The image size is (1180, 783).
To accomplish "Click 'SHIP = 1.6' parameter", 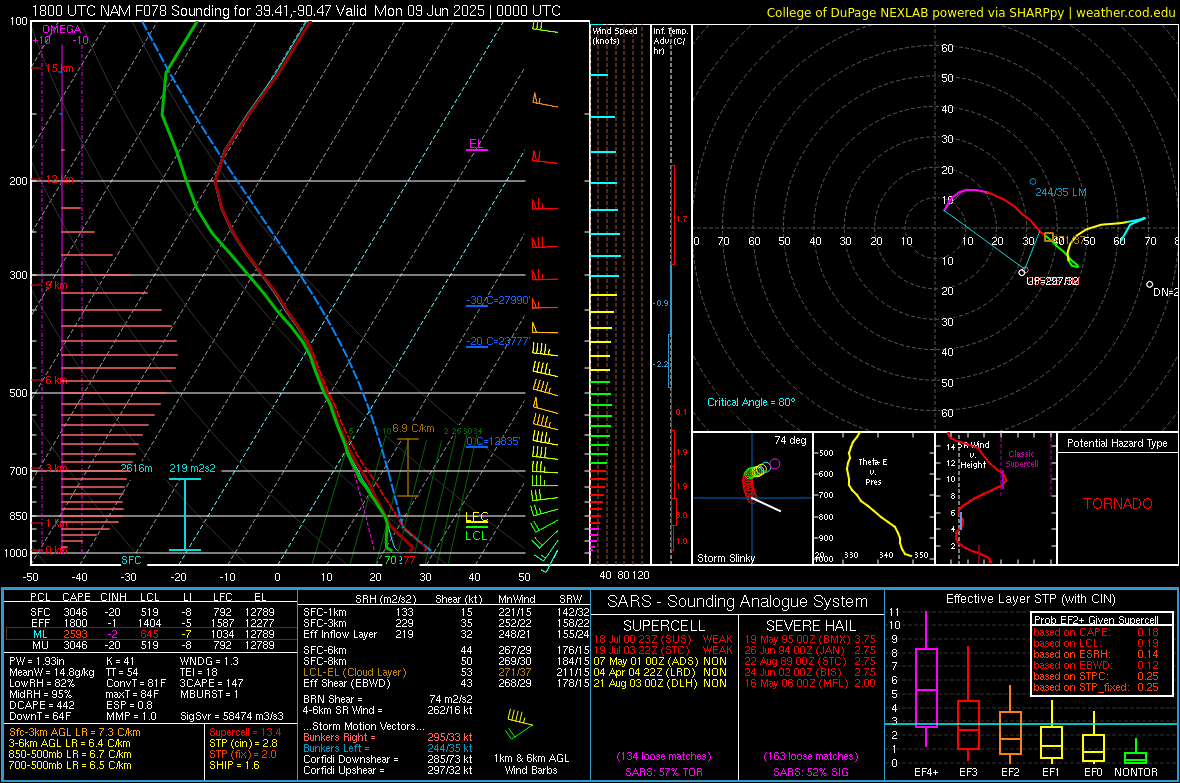I will click(234, 765).
